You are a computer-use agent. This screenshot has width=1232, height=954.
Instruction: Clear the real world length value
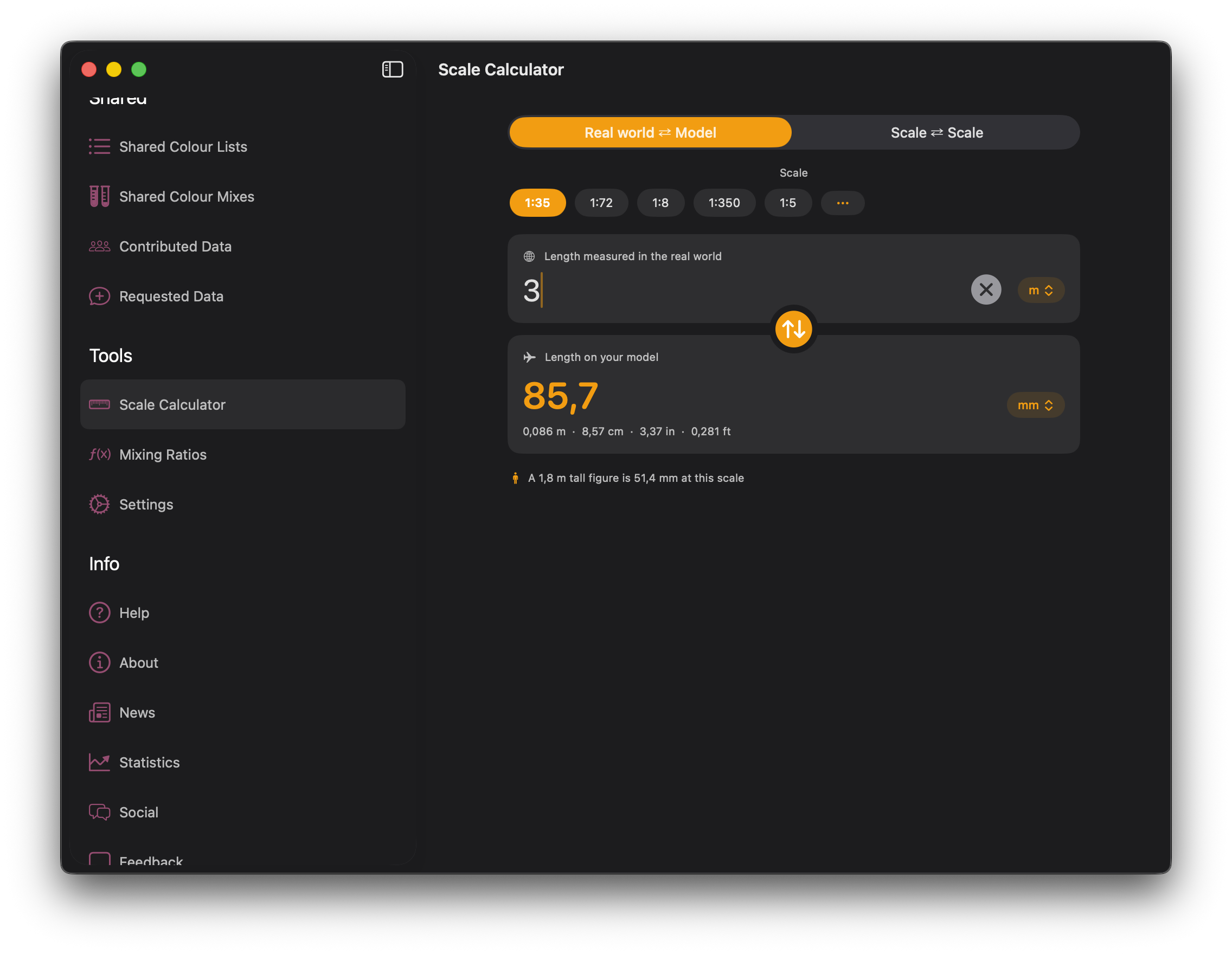[985, 290]
